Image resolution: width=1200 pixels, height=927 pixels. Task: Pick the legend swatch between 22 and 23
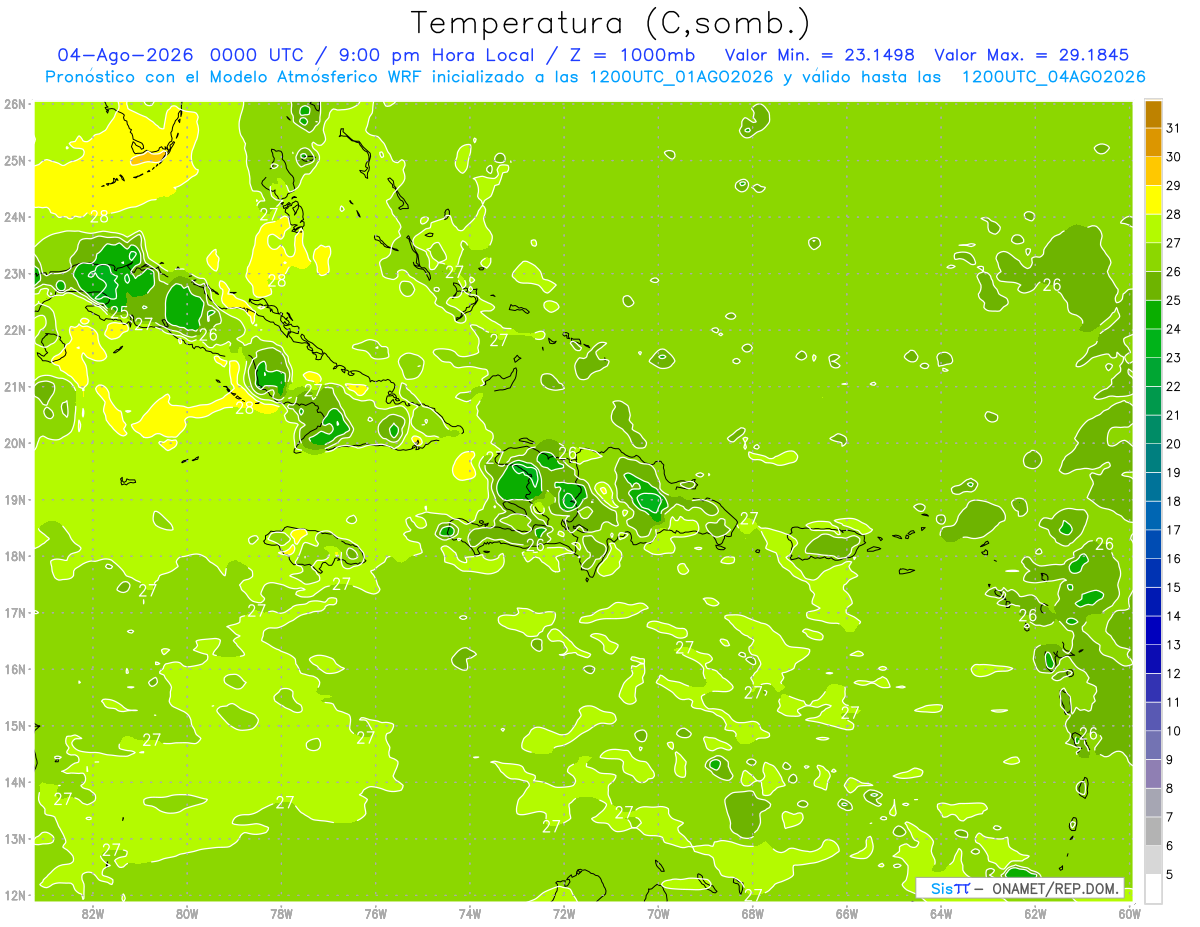pyautogui.click(x=1153, y=372)
